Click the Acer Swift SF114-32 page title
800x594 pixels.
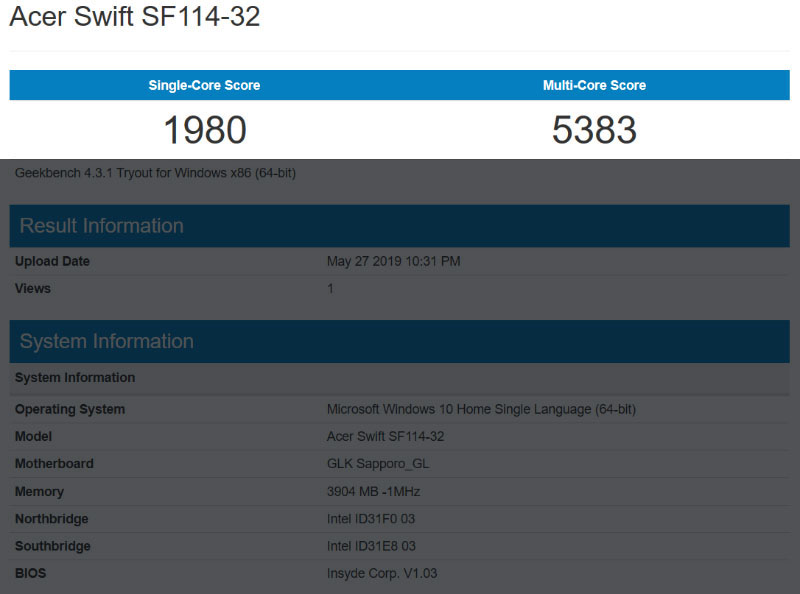click(135, 17)
